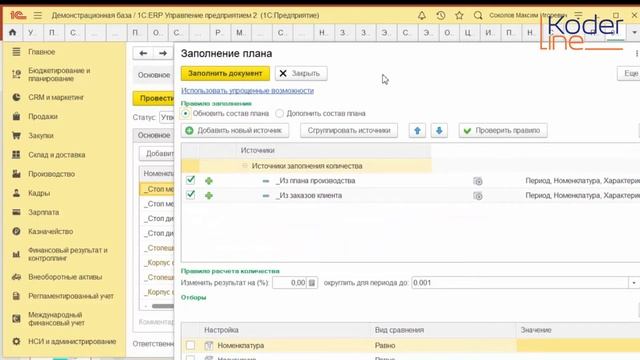The height and width of the screenshot is (360, 640).
Task: Collapse _Из плана производства minus
Action: point(266,181)
